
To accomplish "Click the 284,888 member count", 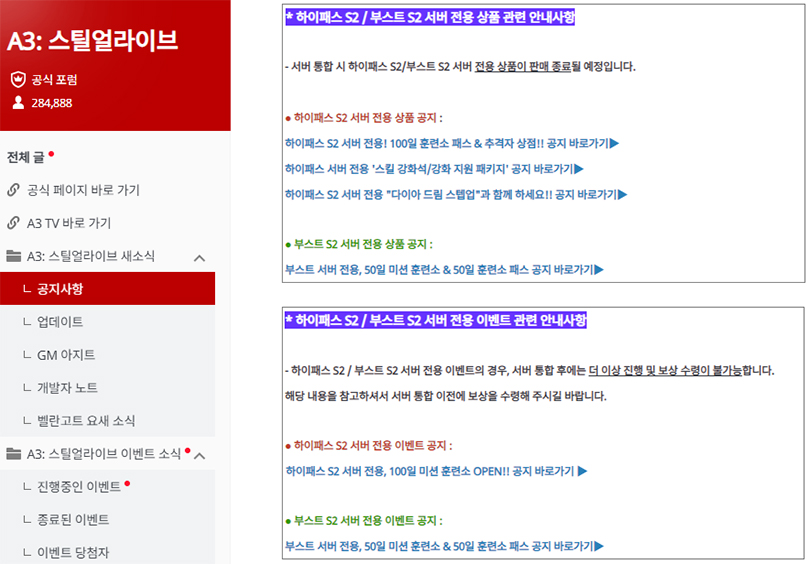I will [52, 103].
